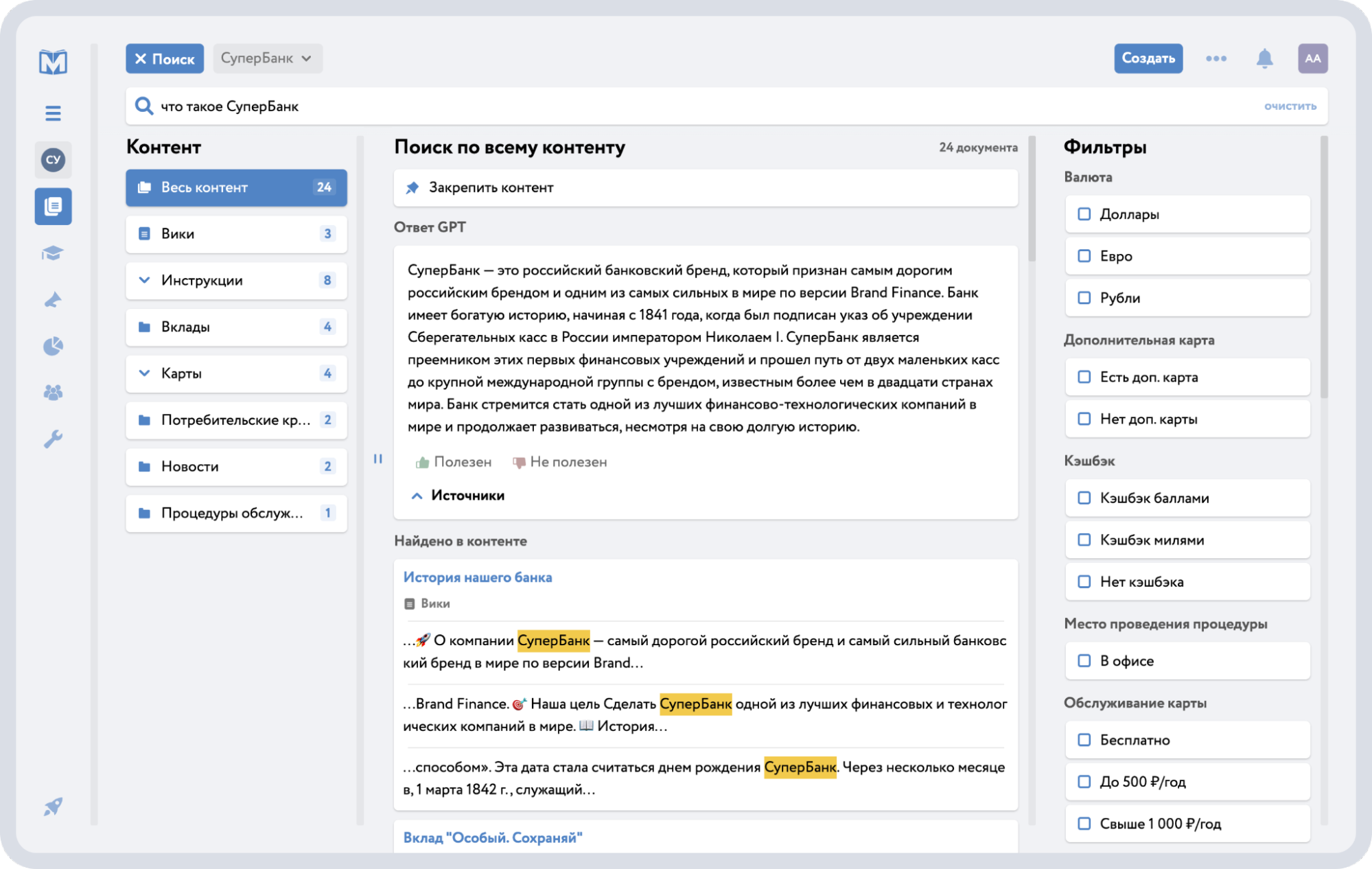
Task: Enable the Доллары currency checkbox
Action: tap(1084, 214)
